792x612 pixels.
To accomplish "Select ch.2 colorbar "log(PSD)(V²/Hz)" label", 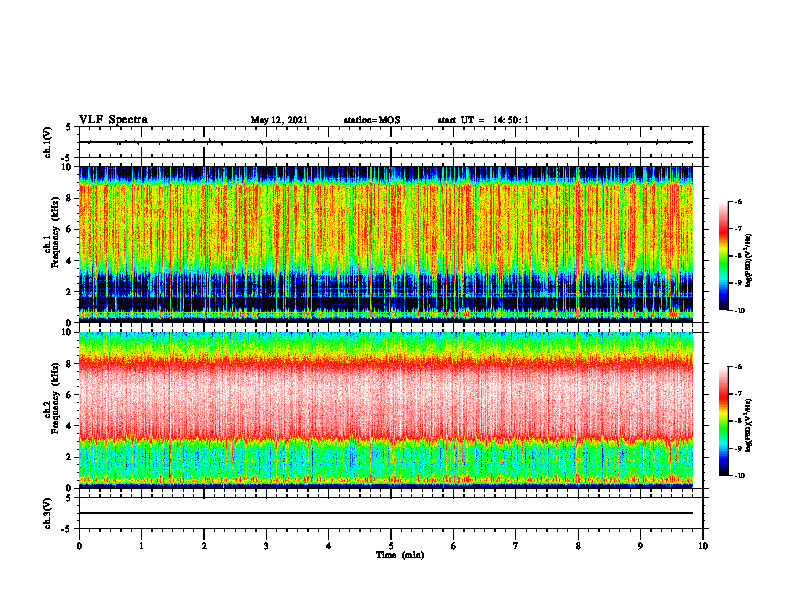I will pos(749,426).
